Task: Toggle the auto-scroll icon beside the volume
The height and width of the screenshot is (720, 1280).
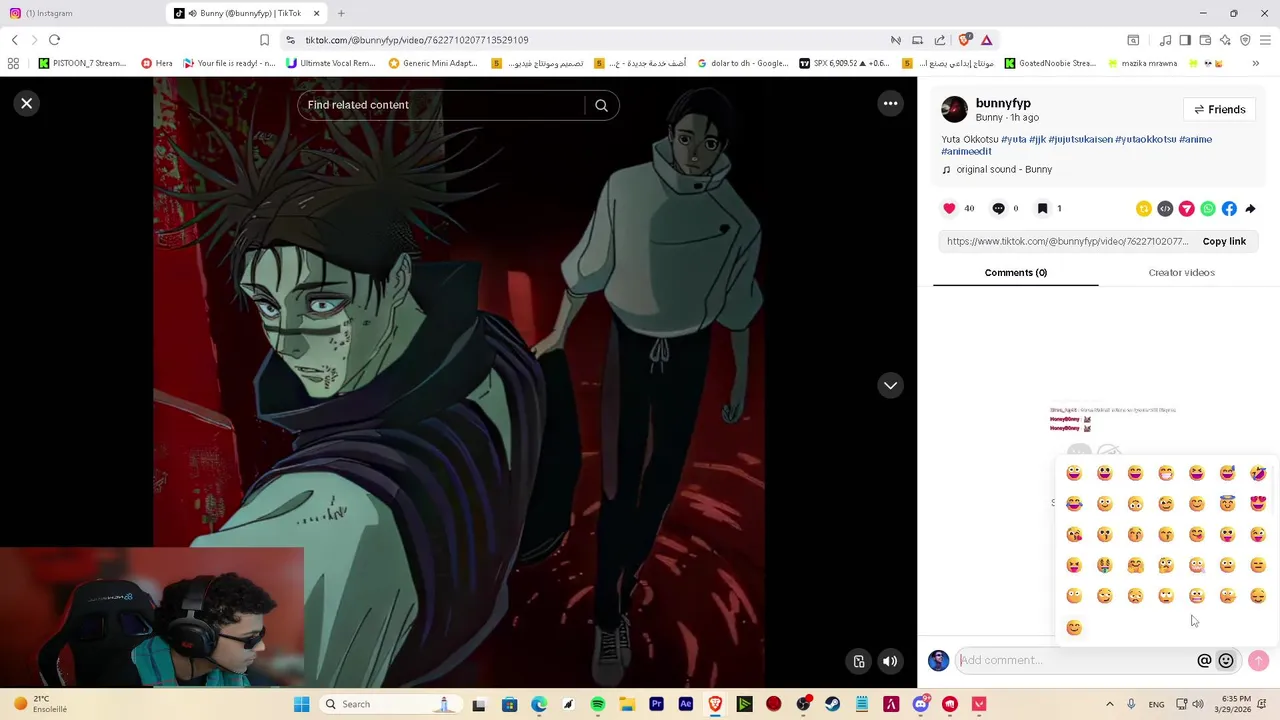Action: [859, 661]
